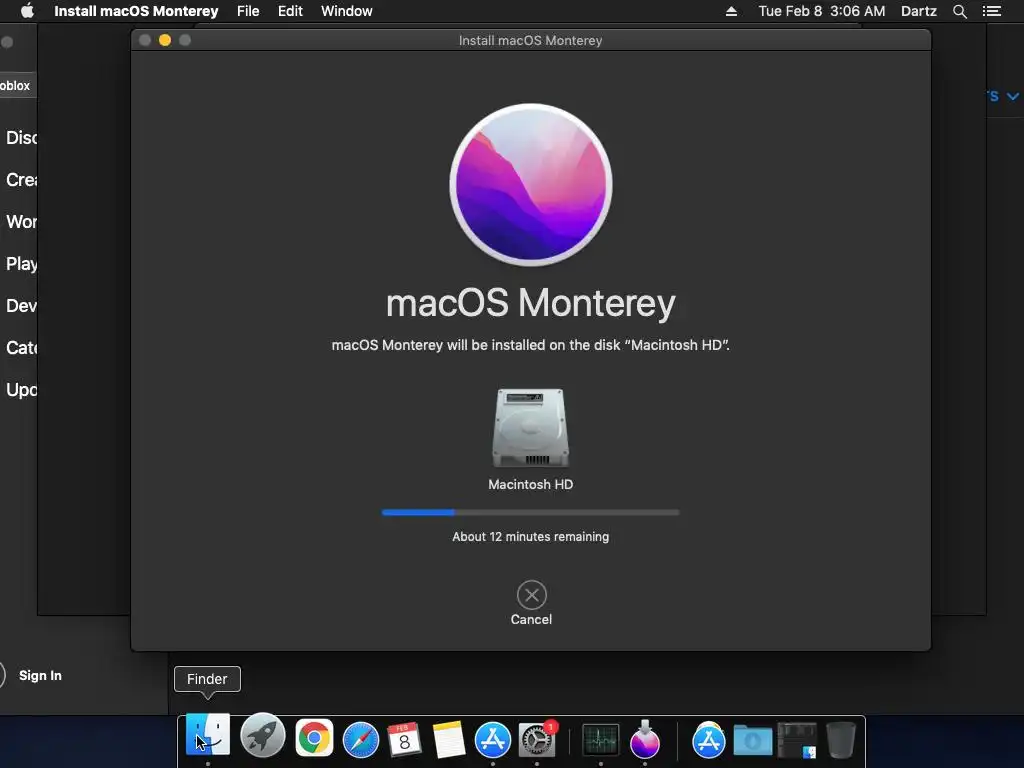Select Categories in App Store sidebar
The height and width of the screenshot is (768, 1024).
[21, 347]
